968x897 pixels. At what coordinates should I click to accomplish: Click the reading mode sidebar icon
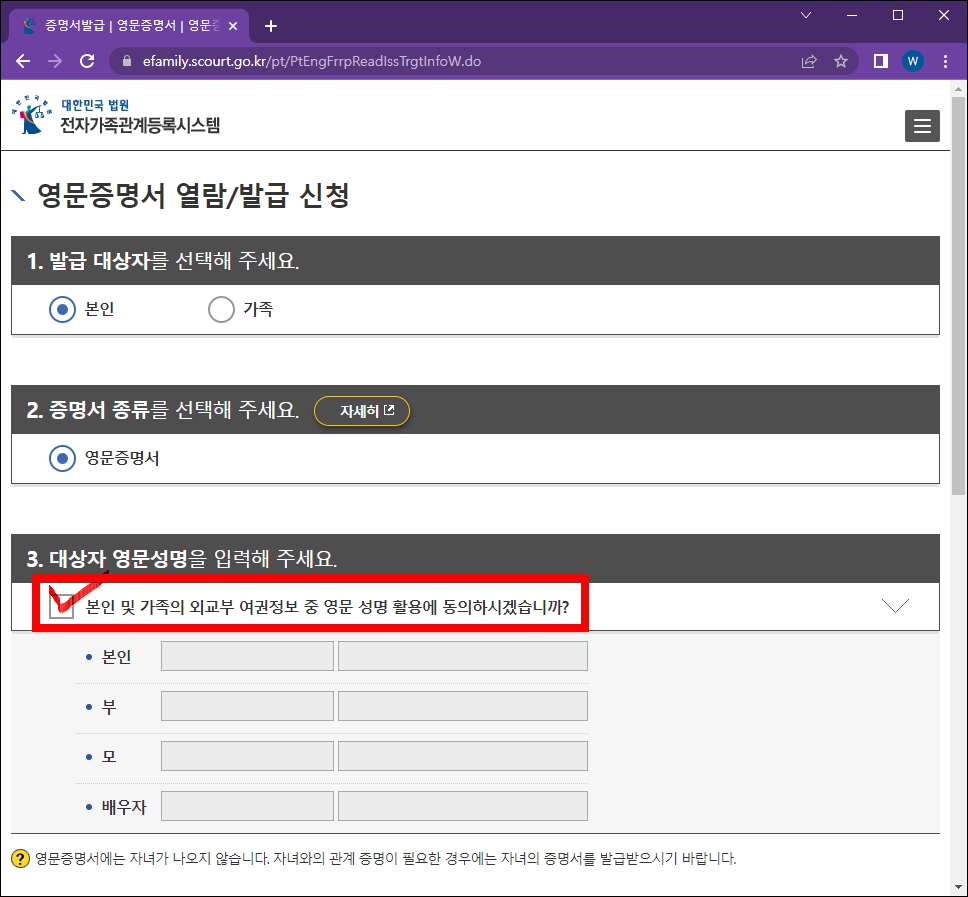coord(878,61)
